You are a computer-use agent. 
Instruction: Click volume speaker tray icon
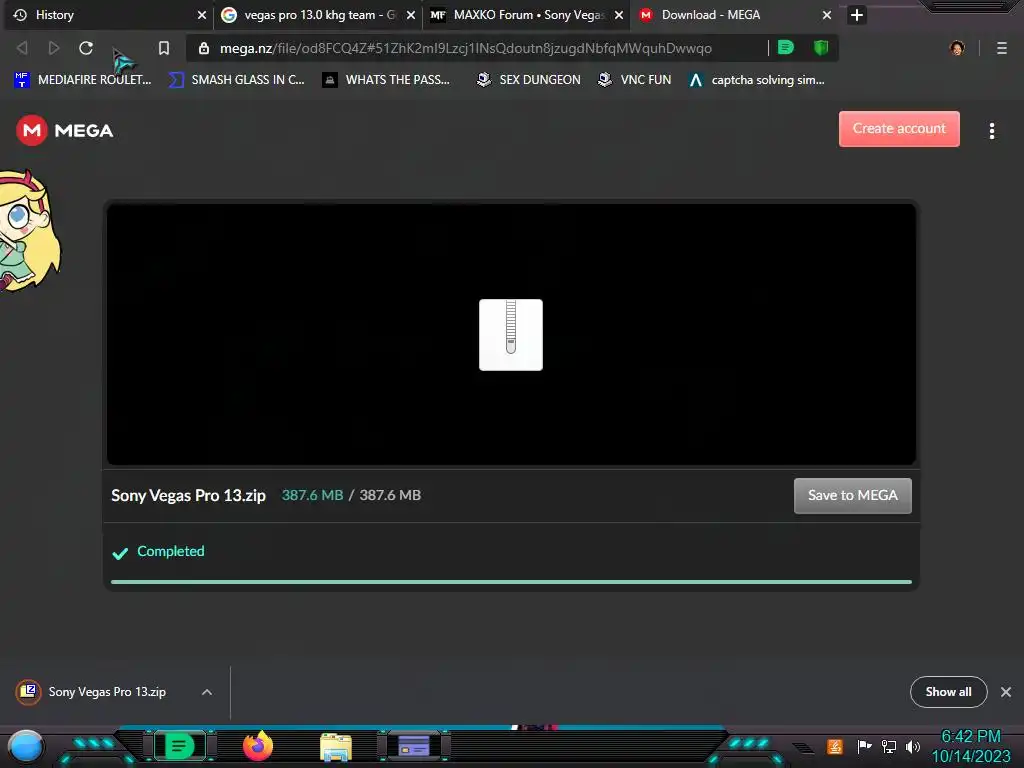[x=912, y=746]
